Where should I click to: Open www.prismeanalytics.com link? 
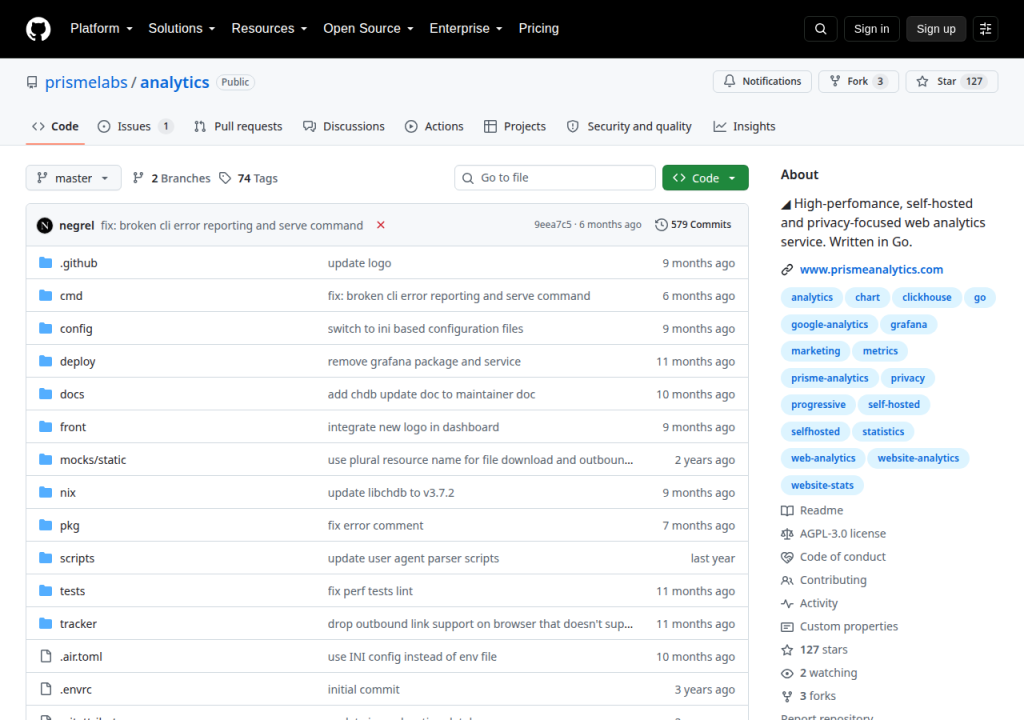[x=871, y=269]
